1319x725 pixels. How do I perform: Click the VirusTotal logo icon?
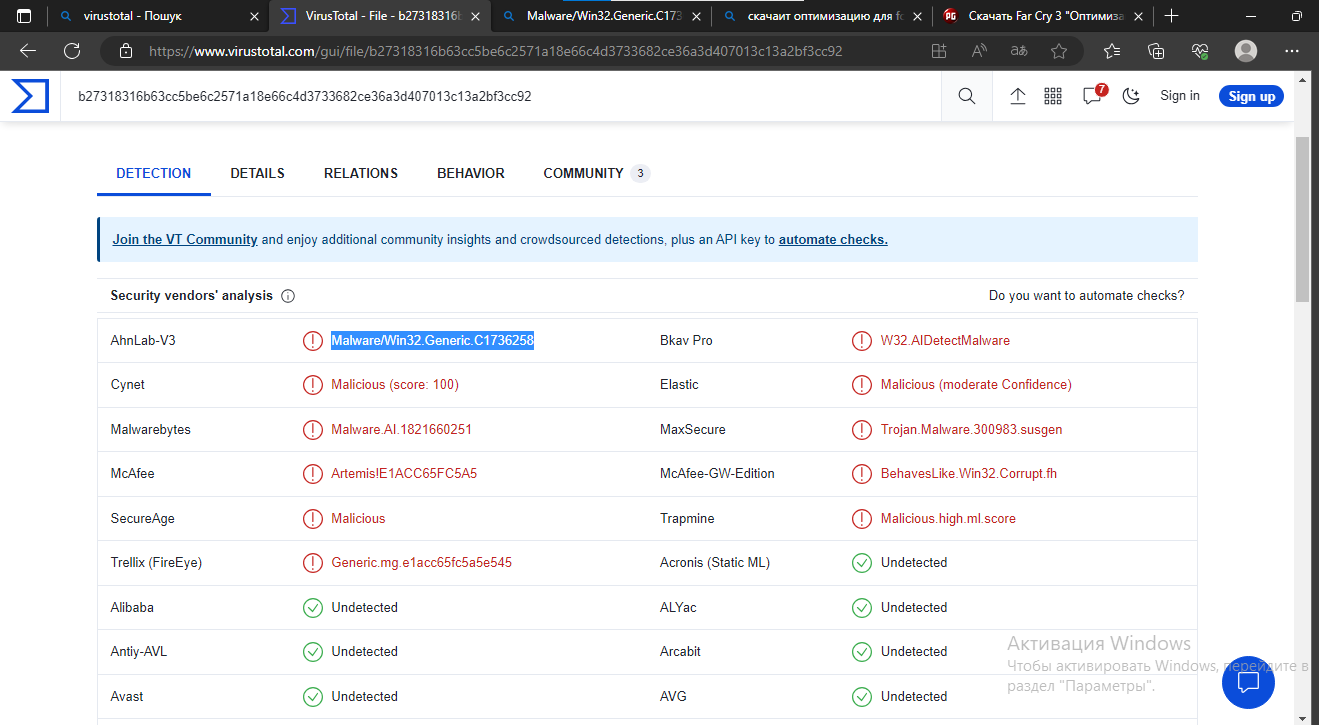click(x=30, y=97)
